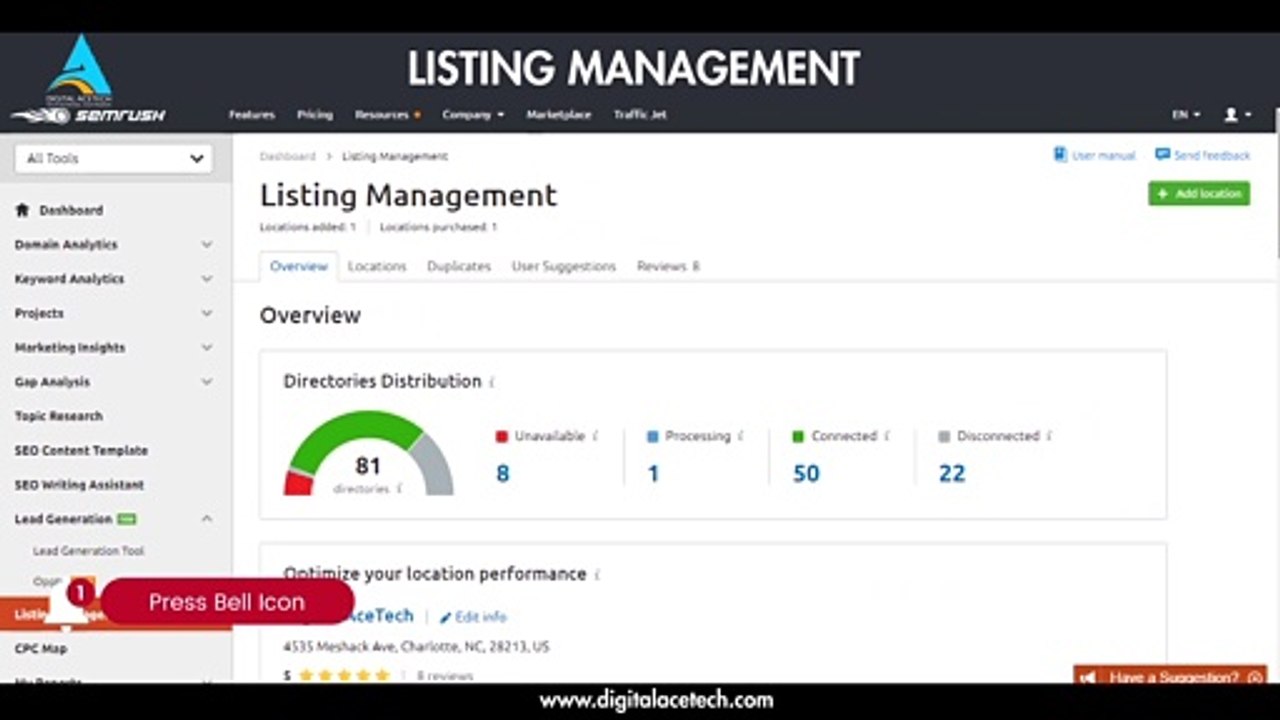Screen dimensions: 1280x720
Task: Open Lead Generation Tool in sidebar
Action: tap(89, 551)
